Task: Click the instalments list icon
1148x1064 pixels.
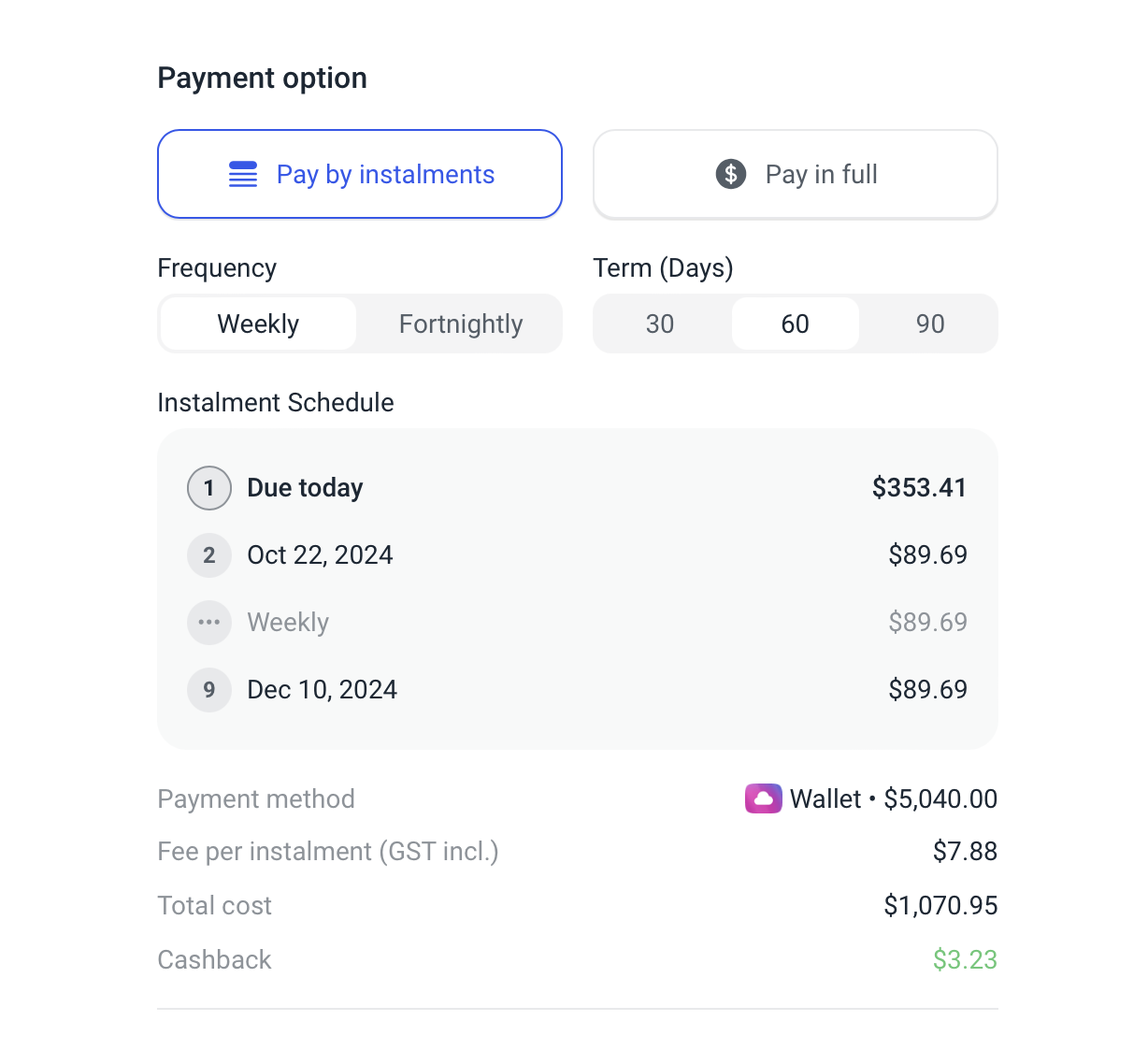Action: tap(243, 174)
